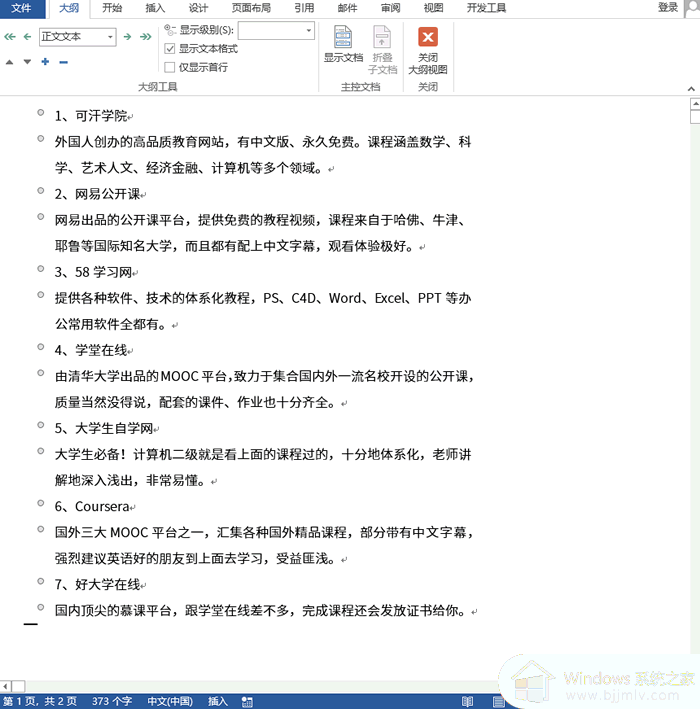
Task: Select bullet of paragraph 国外三大 MOOC 平台之一
Action: 41,529
